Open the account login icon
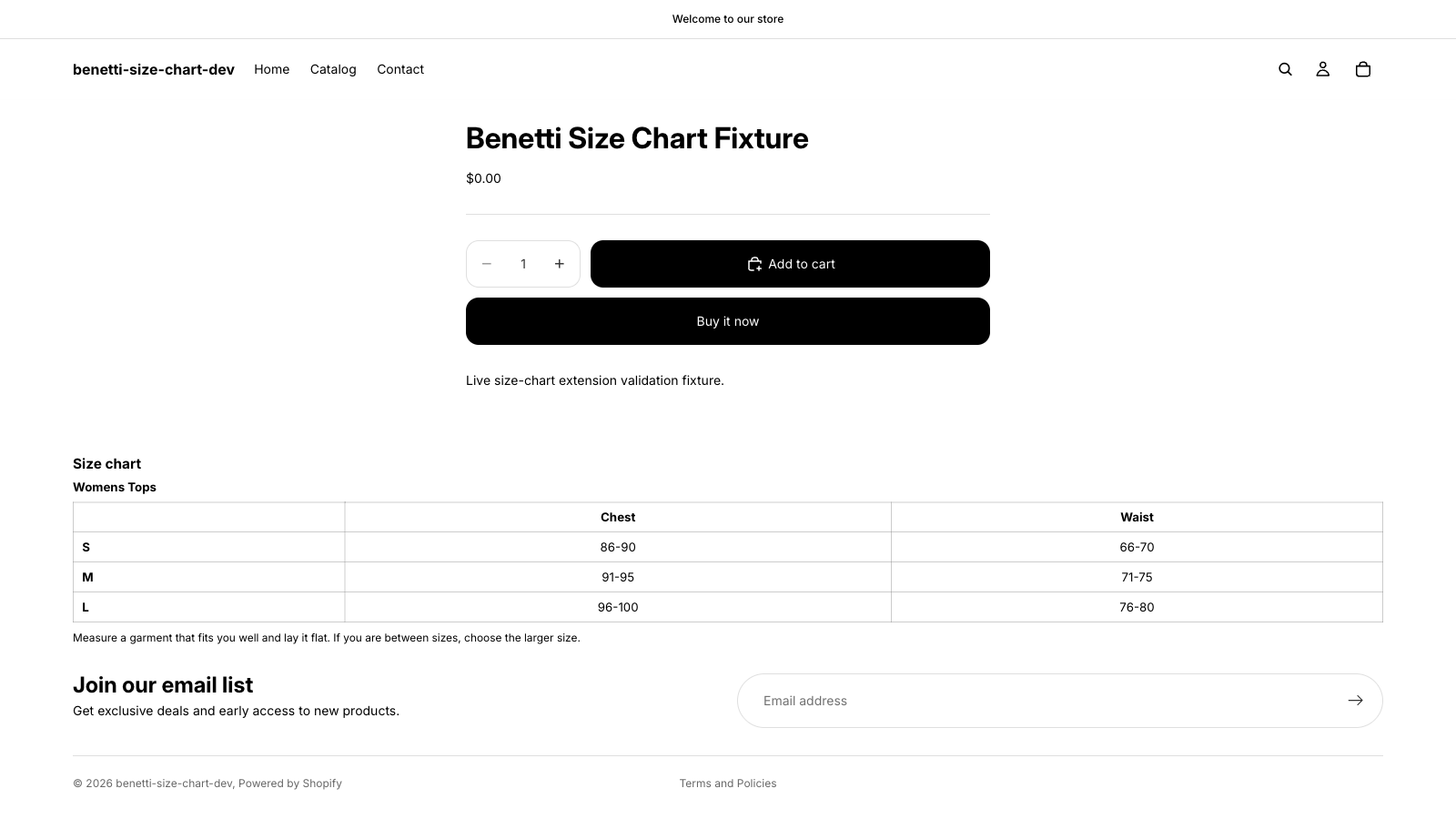Image resolution: width=1456 pixels, height=819 pixels. click(1323, 69)
